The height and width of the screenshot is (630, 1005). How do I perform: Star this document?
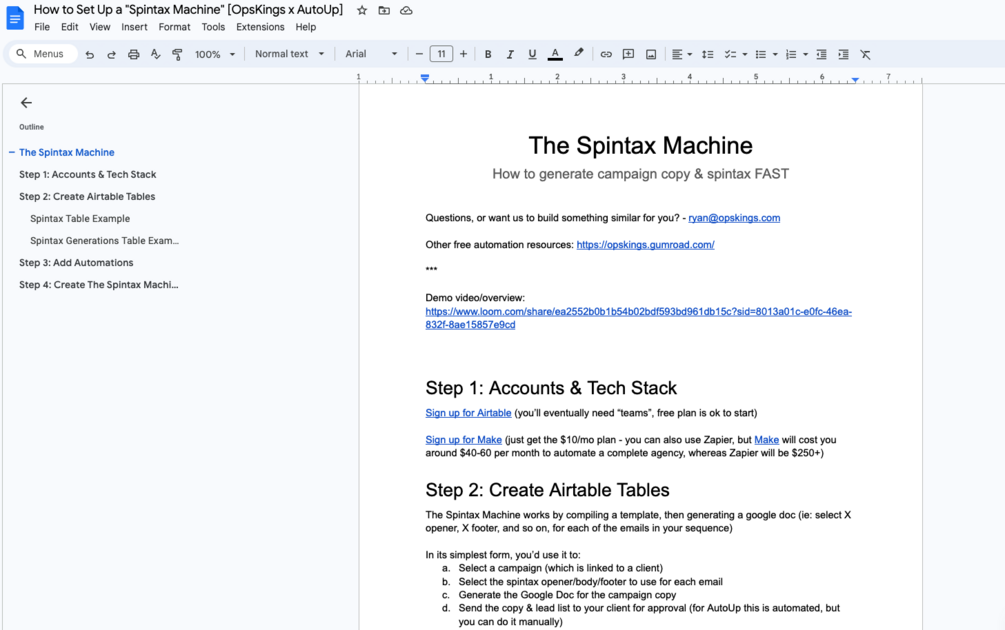click(362, 10)
